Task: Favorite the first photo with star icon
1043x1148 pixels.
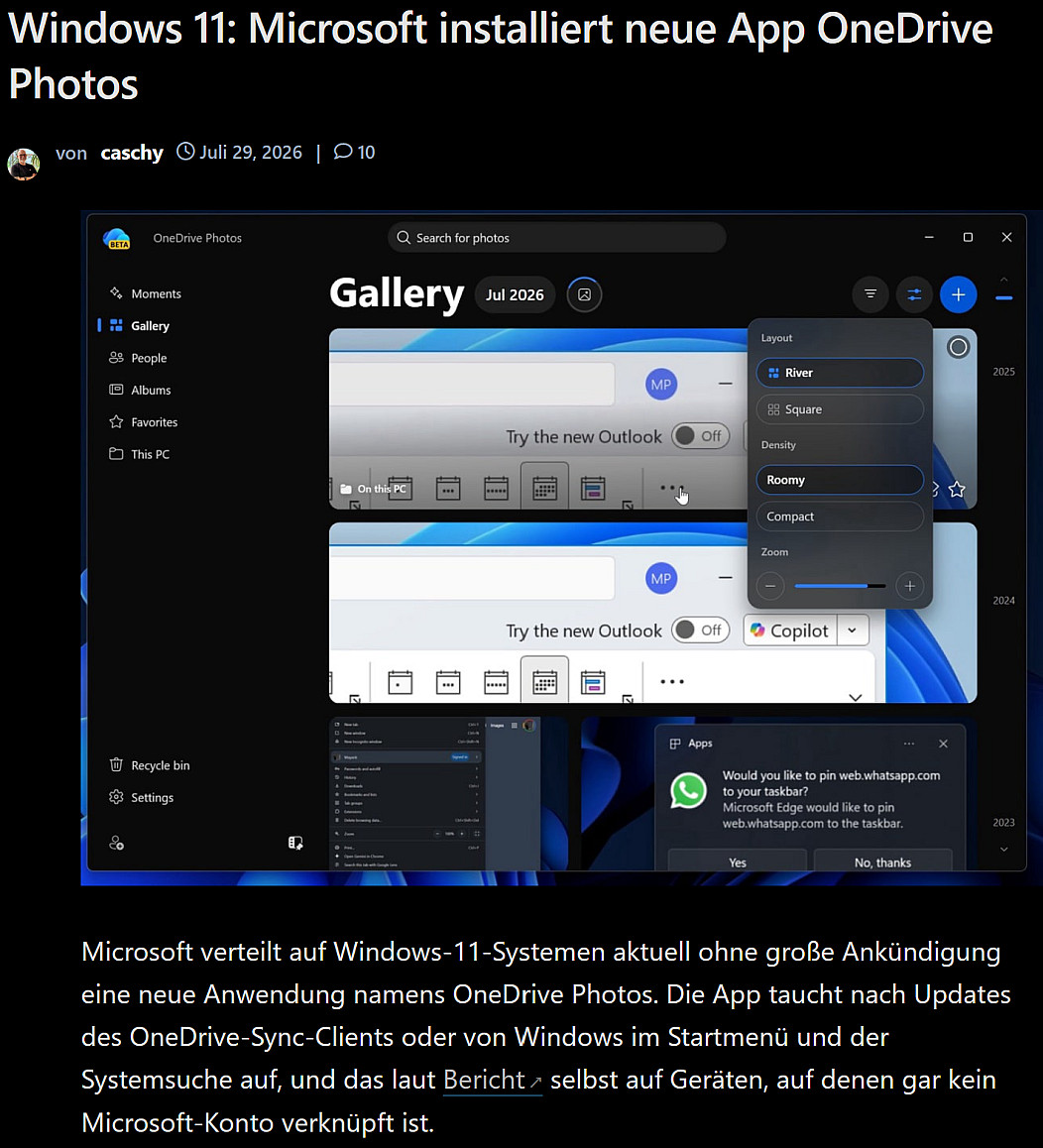Action: (x=957, y=489)
